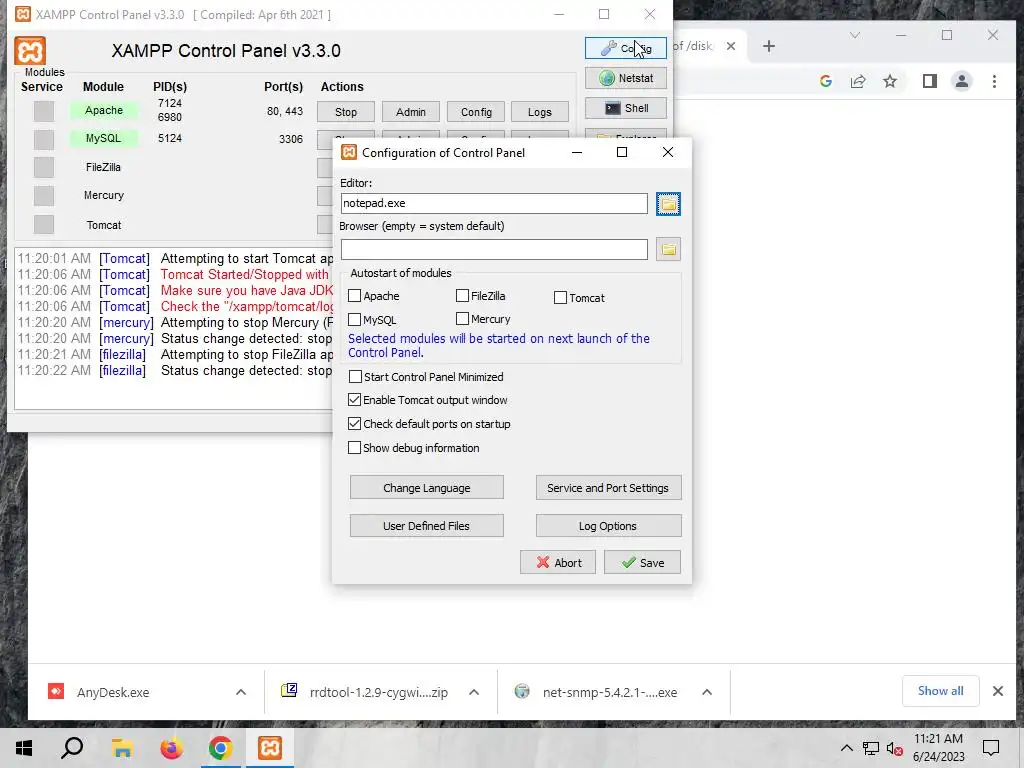Click Editor field containing notepad.exe
The image size is (1024, 768).
pyautogui.click(x=494, y=203)
